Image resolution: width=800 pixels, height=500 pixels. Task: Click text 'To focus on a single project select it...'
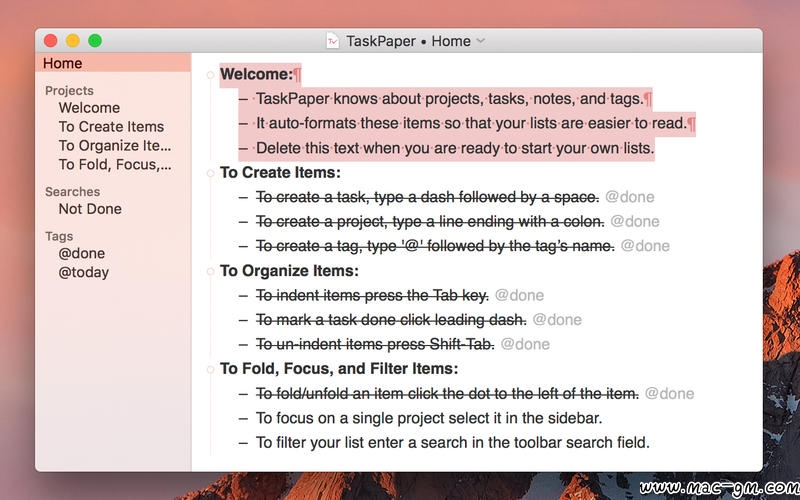tap(429, 418)
